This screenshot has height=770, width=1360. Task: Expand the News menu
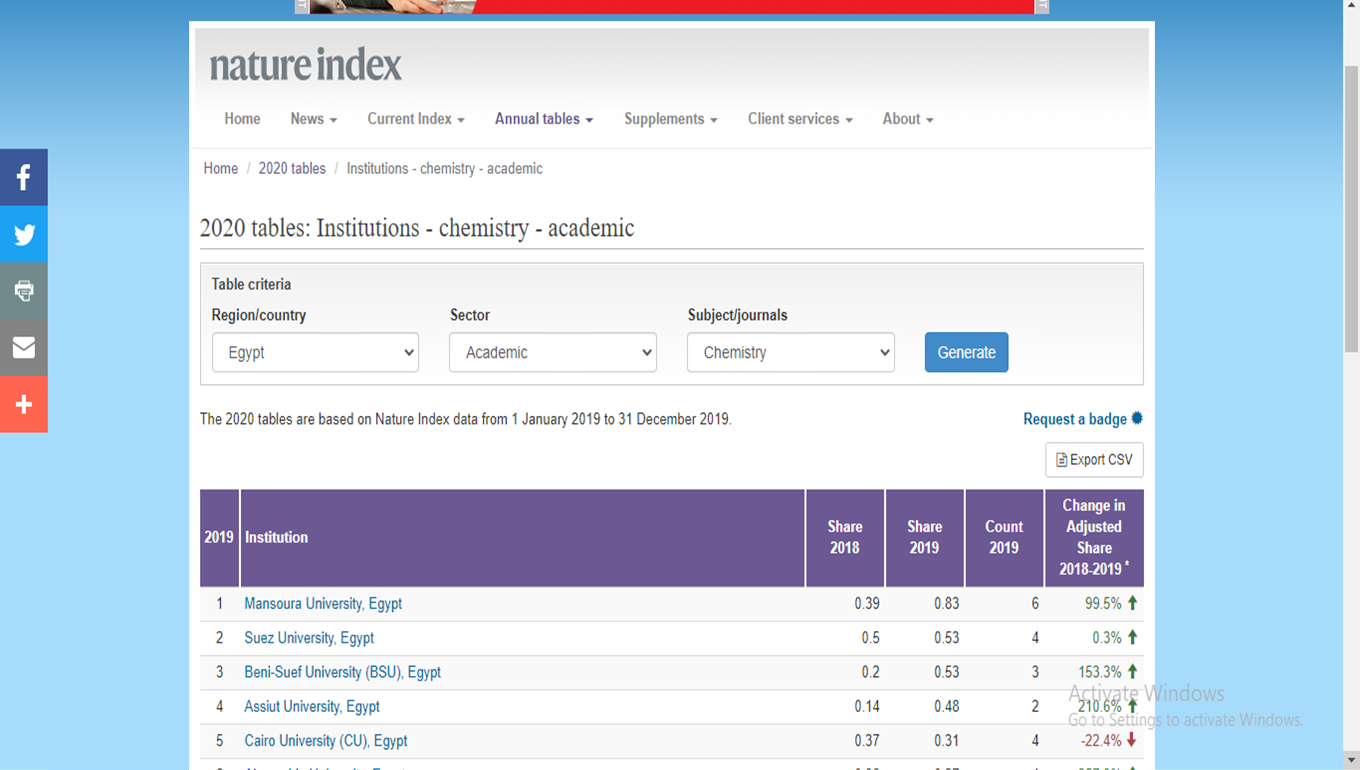click(314, 119)
